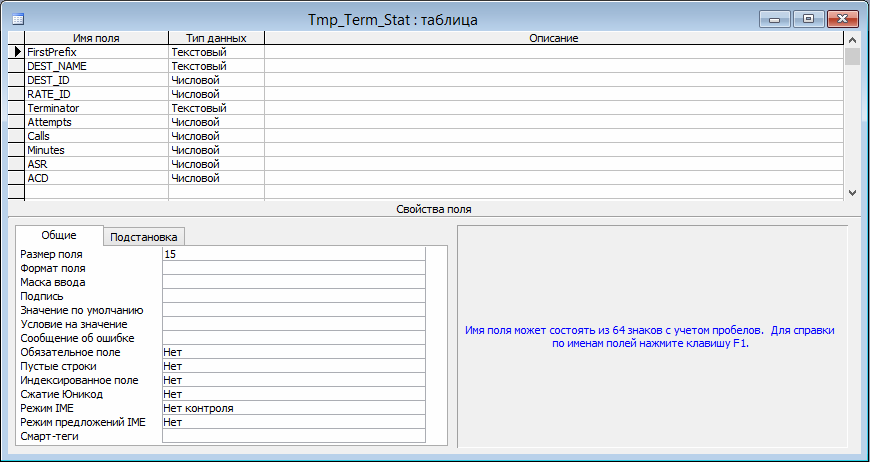Click the row selector beside DEST_NAME
The height and width of the screenshot is (462, 870).
[x=17, y=66]
